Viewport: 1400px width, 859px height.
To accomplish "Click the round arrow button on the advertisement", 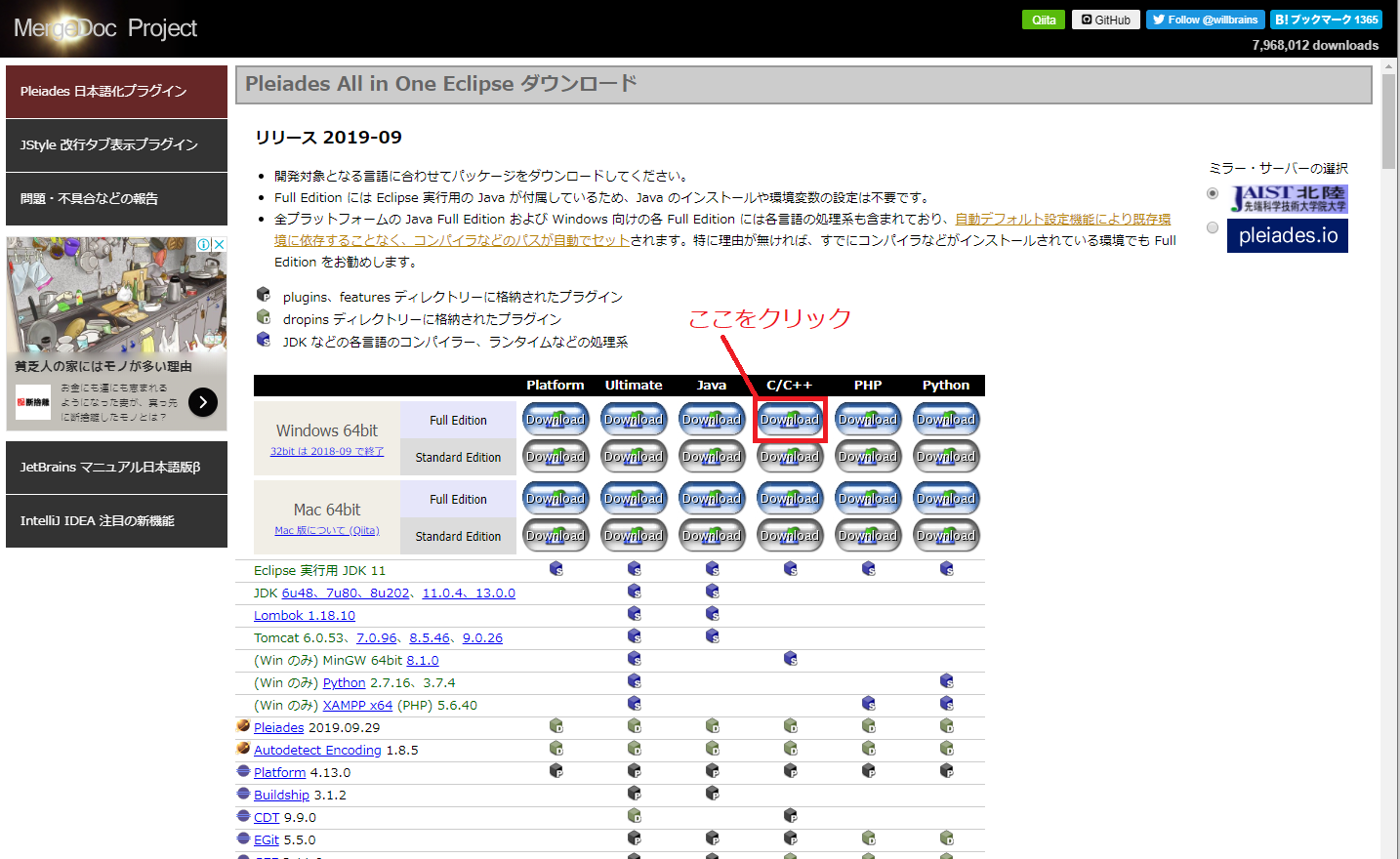I will click(203, 402).
